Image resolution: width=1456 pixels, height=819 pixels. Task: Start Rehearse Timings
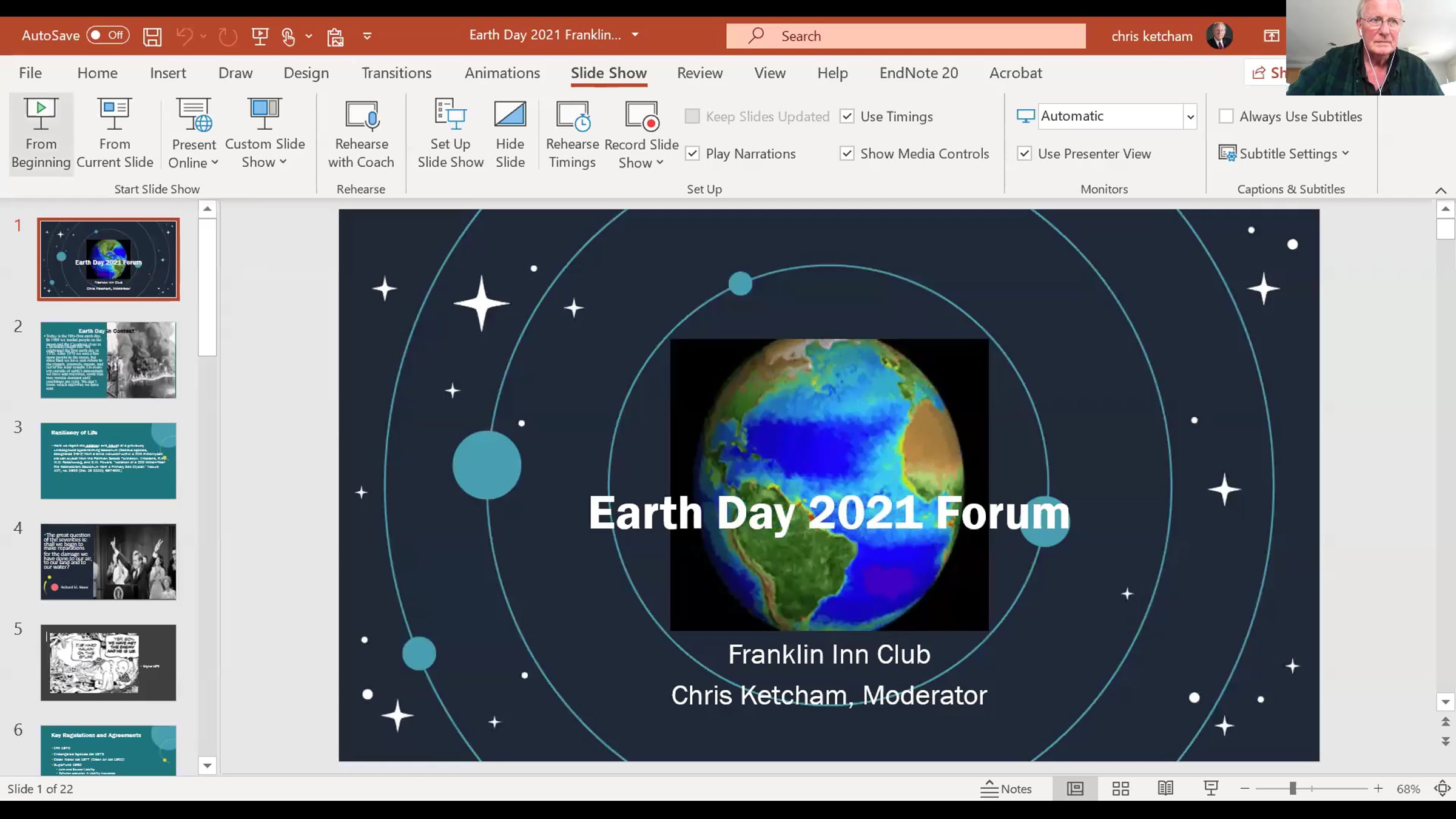[572, 134]
